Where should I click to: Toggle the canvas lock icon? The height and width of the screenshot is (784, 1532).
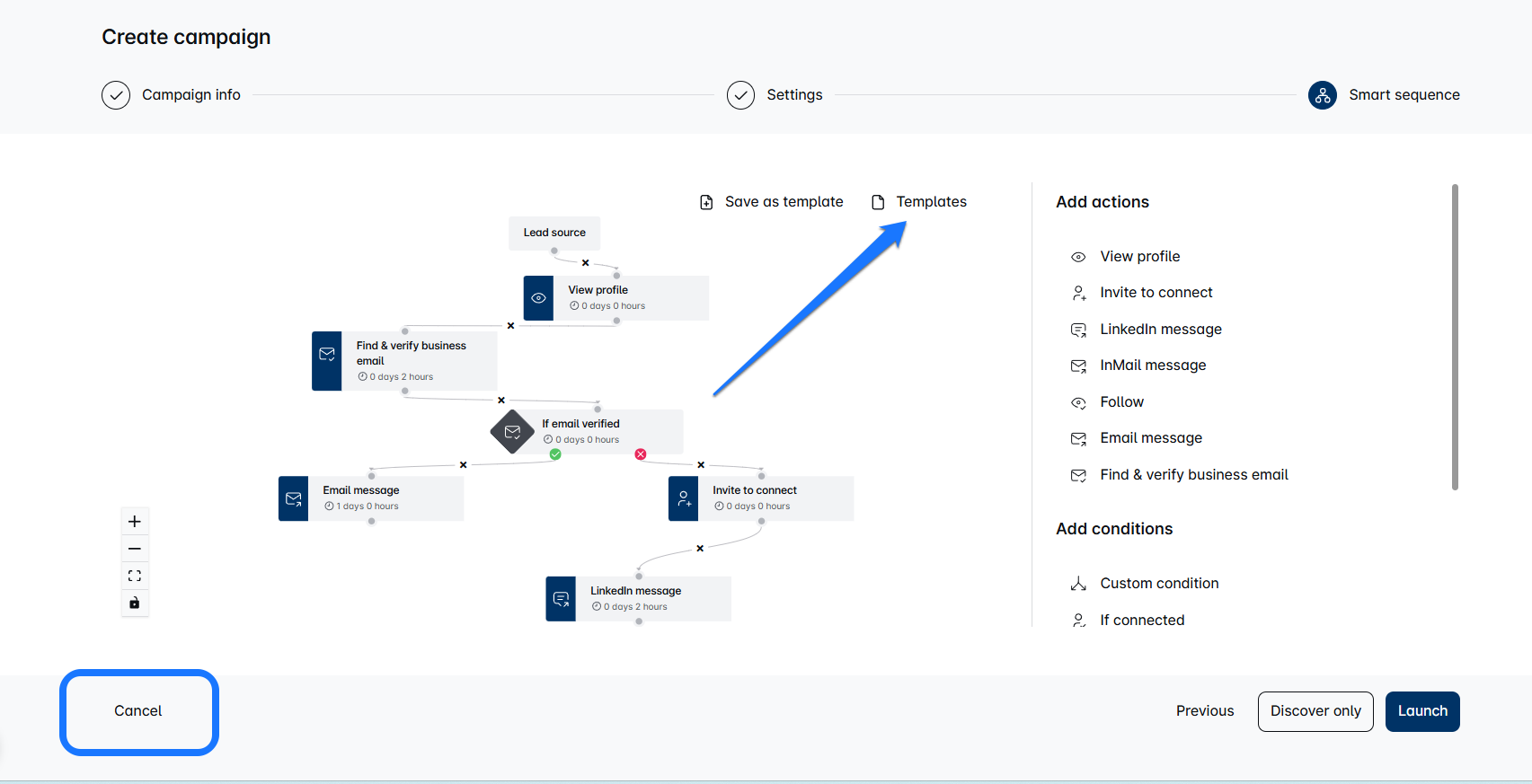coord(135,603)
